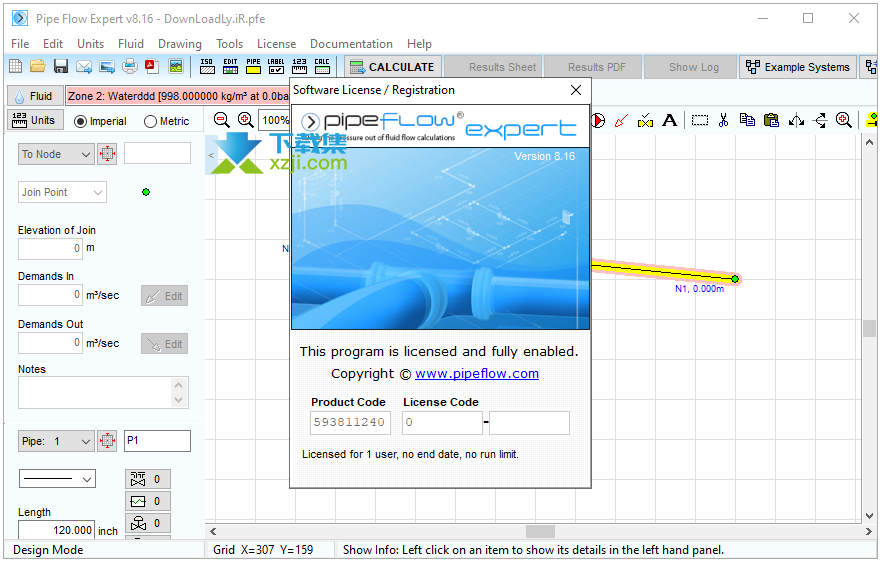Email the system via the envelope icon

click(84, 66)
